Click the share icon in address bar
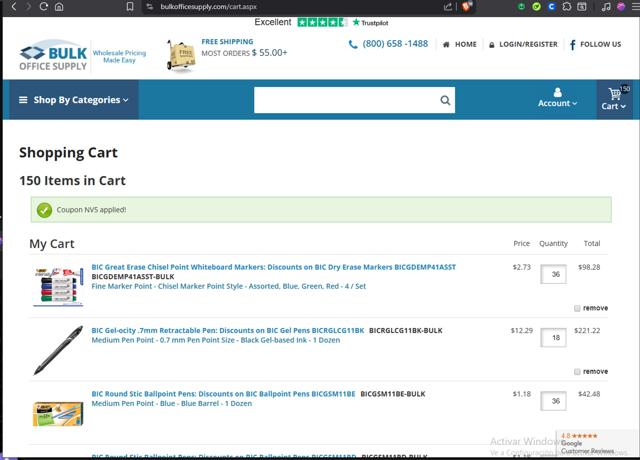The width and height of the screenshot is (640, 460). pos(448,7)
